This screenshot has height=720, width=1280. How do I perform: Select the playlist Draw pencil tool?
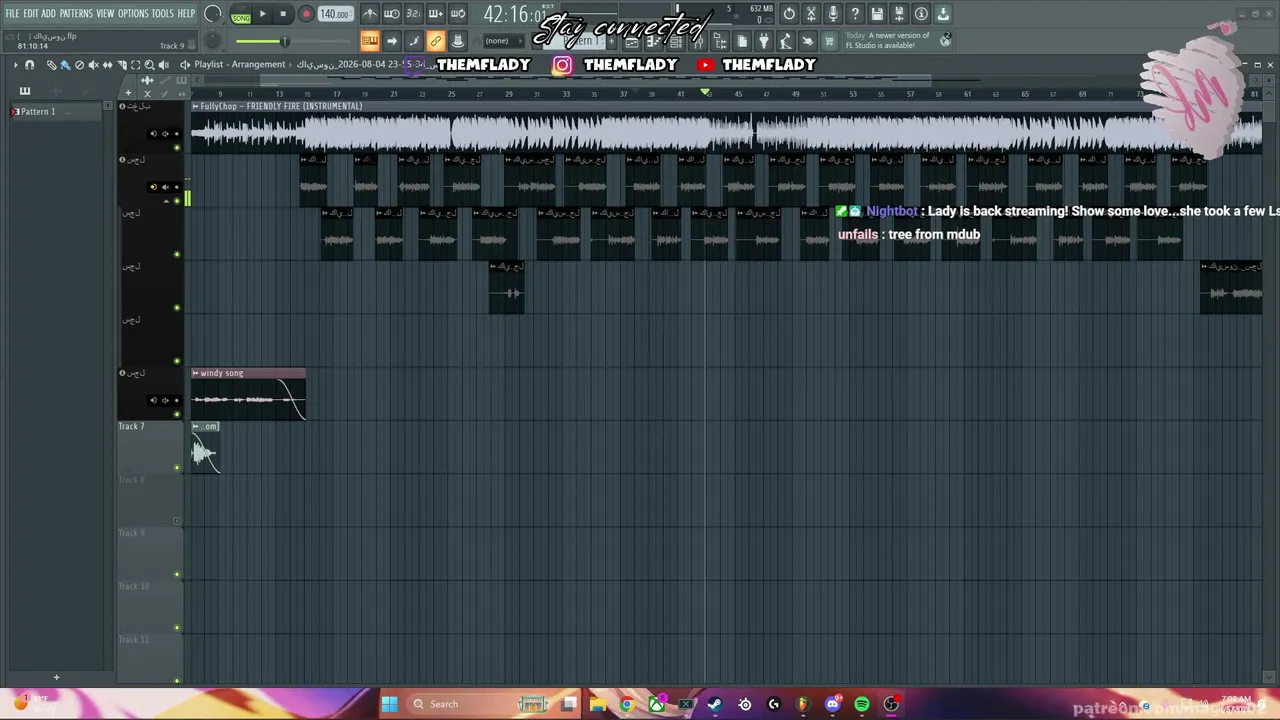(52, 65)
